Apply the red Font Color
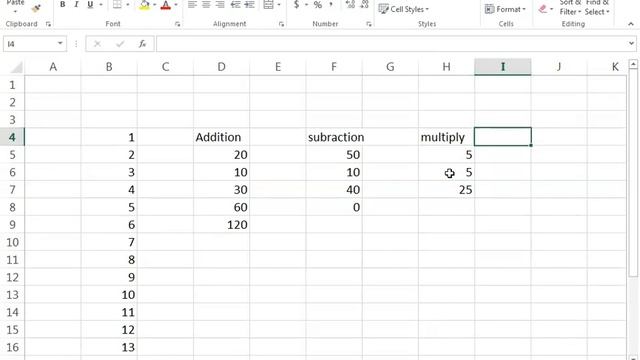 (x=166, y=5)
